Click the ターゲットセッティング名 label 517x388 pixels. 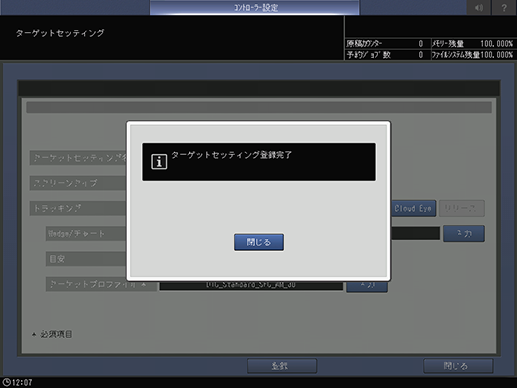pyautogui.click(x=79, y=158)
